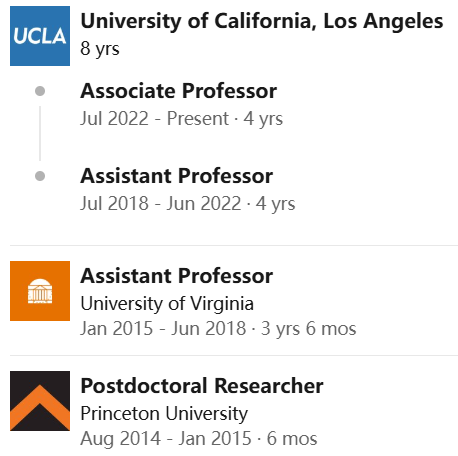
Task: Click divider line above Princeton entry
Action: tap(234, 355)
